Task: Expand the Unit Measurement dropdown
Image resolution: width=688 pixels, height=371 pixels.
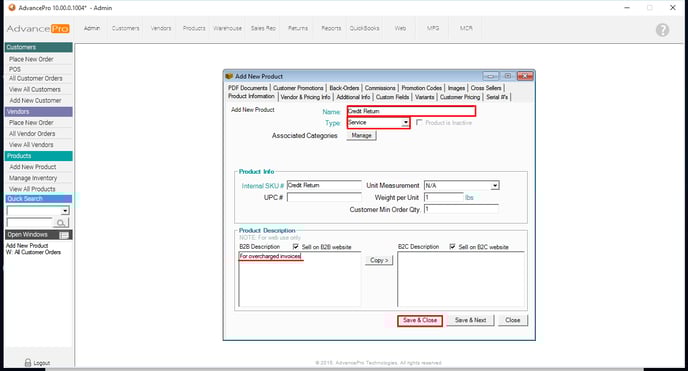Action: pos(495,186)
